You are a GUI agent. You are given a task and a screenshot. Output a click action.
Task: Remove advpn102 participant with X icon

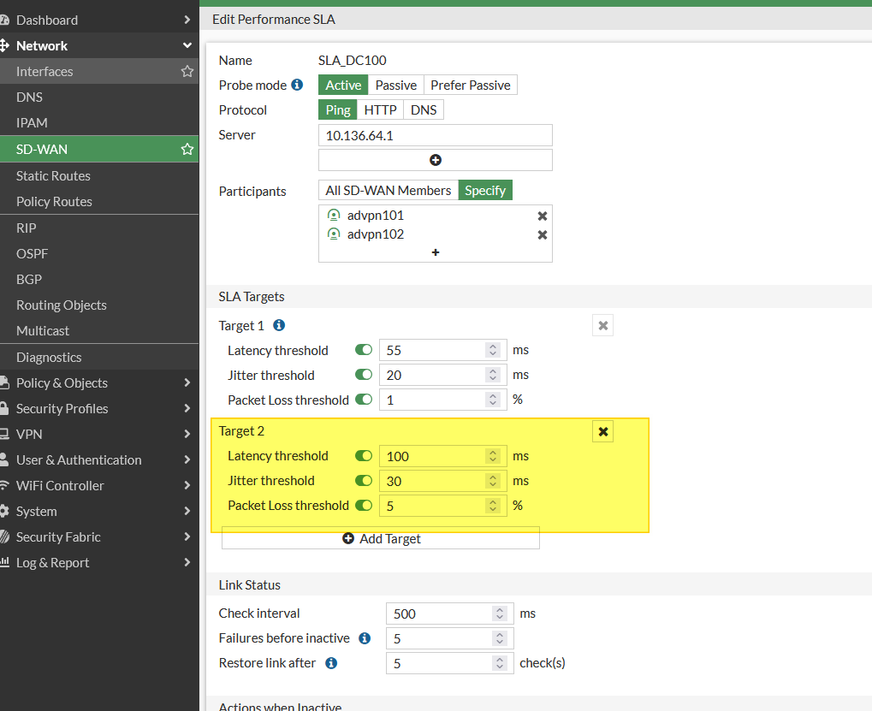pyautogui.click(x=542, y=235)
